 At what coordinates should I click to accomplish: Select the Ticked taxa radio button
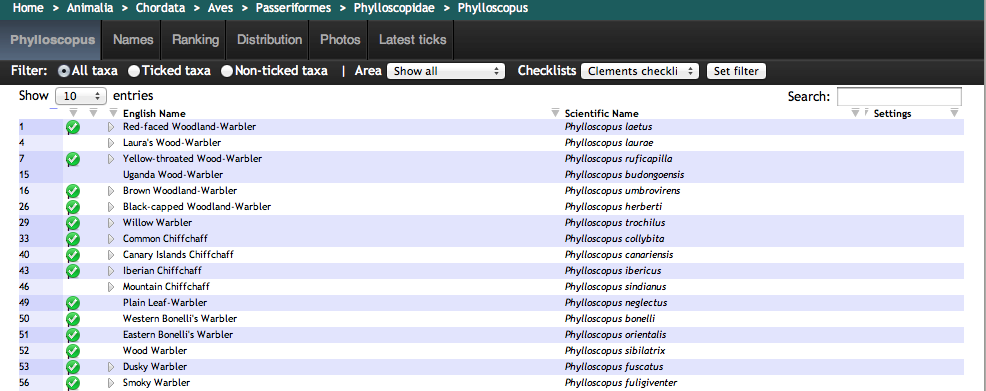point(134,71)
